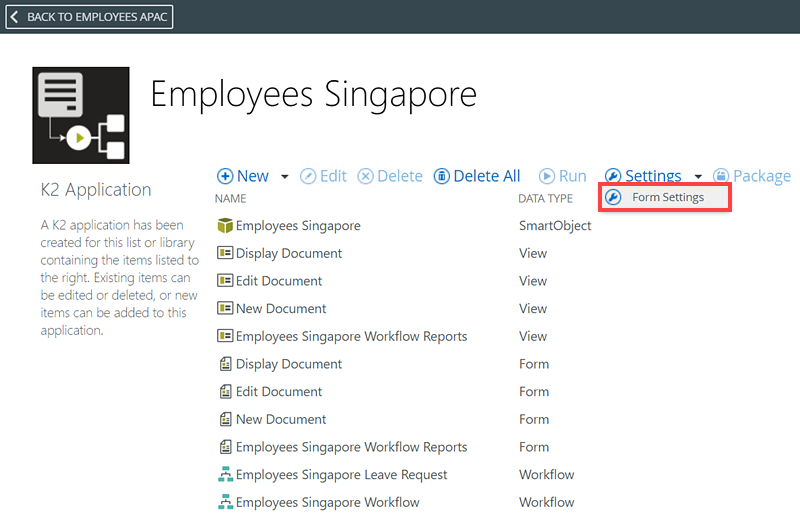Click the Package icon in toolbar
This screenshot has height=521, width=800.
click(x=721, y=176)
